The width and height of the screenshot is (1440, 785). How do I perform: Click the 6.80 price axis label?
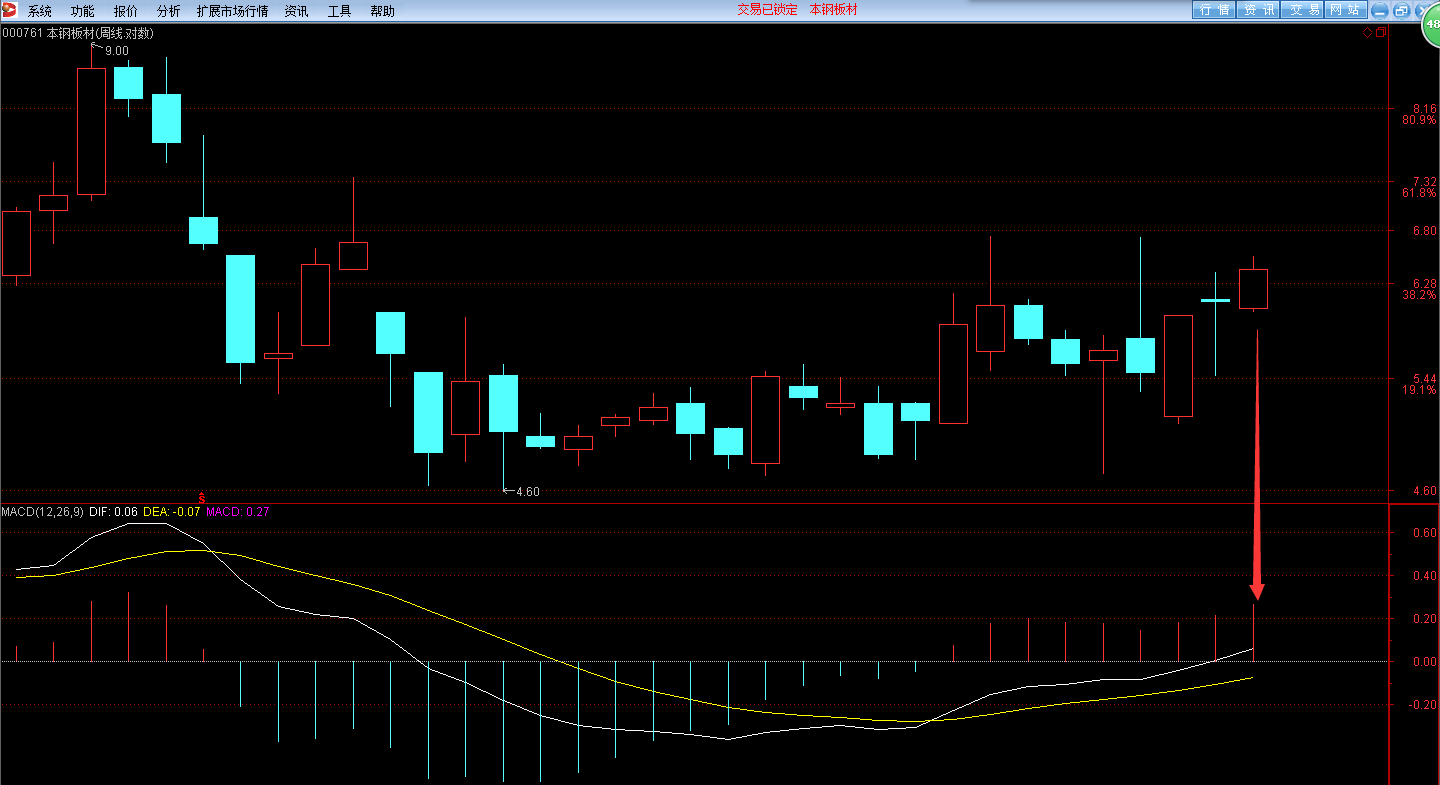pos(1424,230)
